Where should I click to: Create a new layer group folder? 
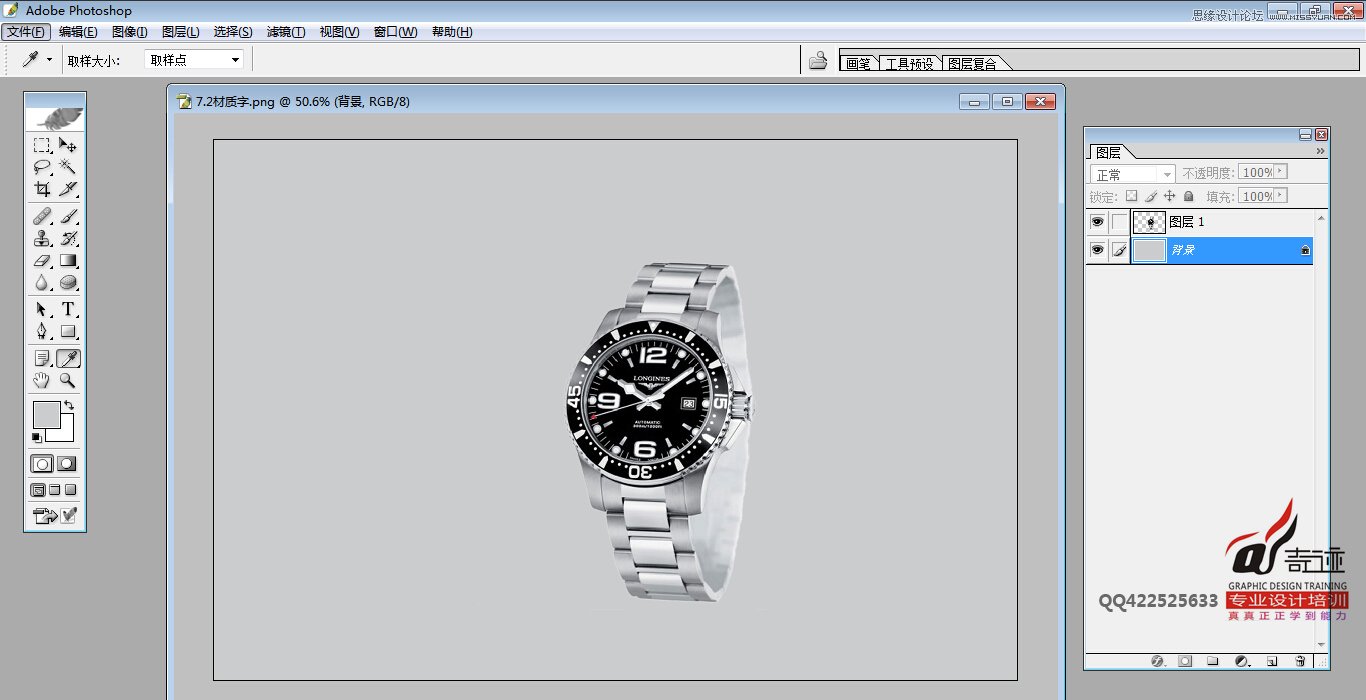(x=1212, y=661)
